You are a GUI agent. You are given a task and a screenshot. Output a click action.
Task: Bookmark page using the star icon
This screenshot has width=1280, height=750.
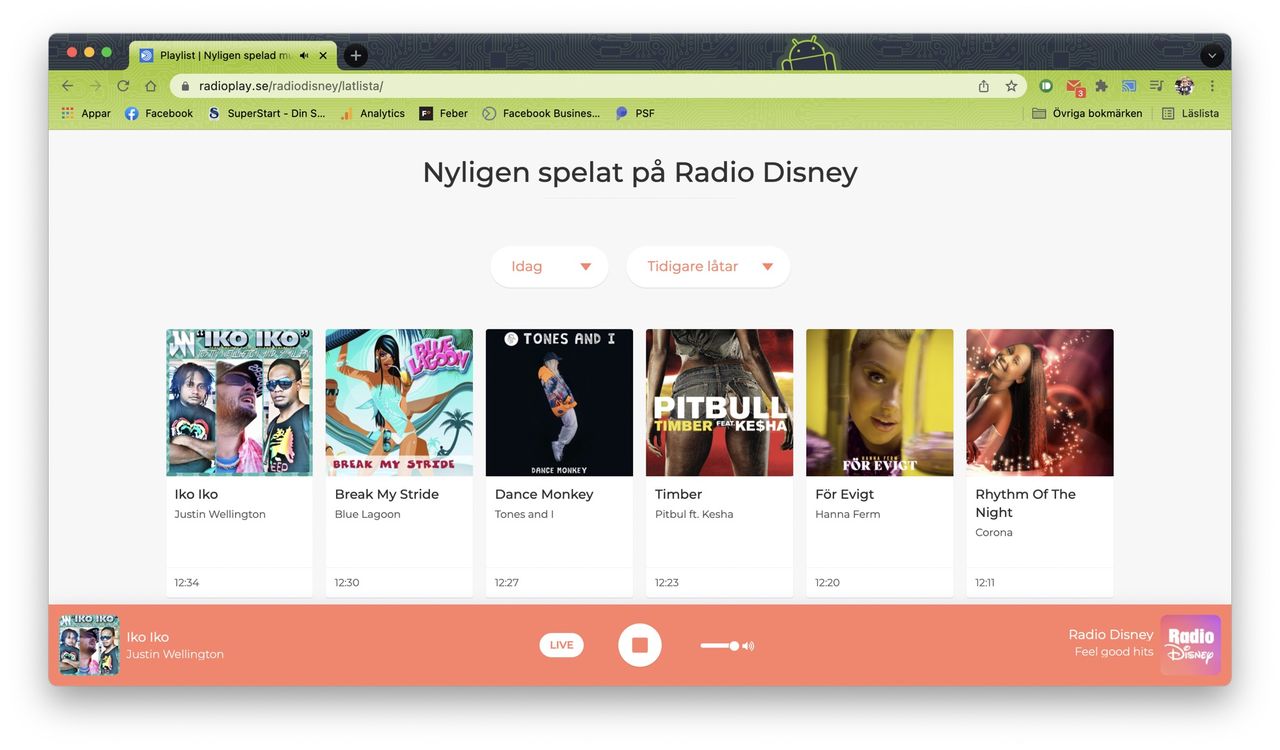1011,86
